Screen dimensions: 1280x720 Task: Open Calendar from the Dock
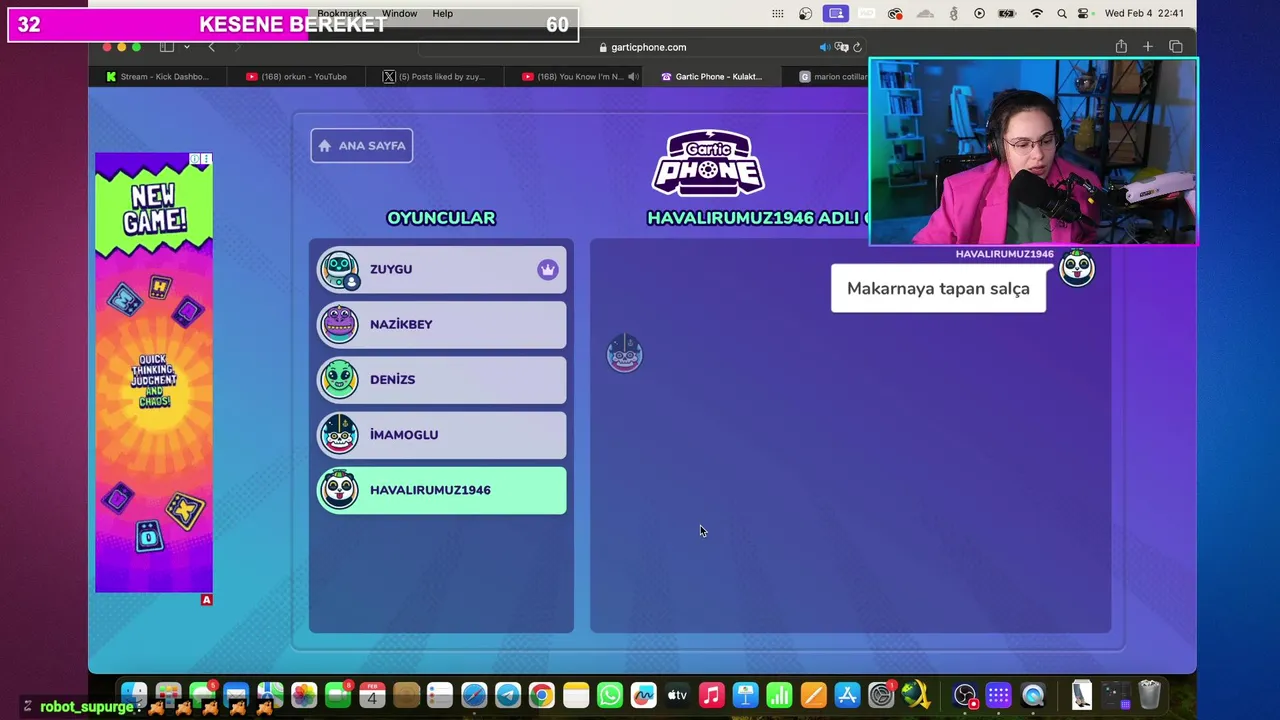pos(372,695)
